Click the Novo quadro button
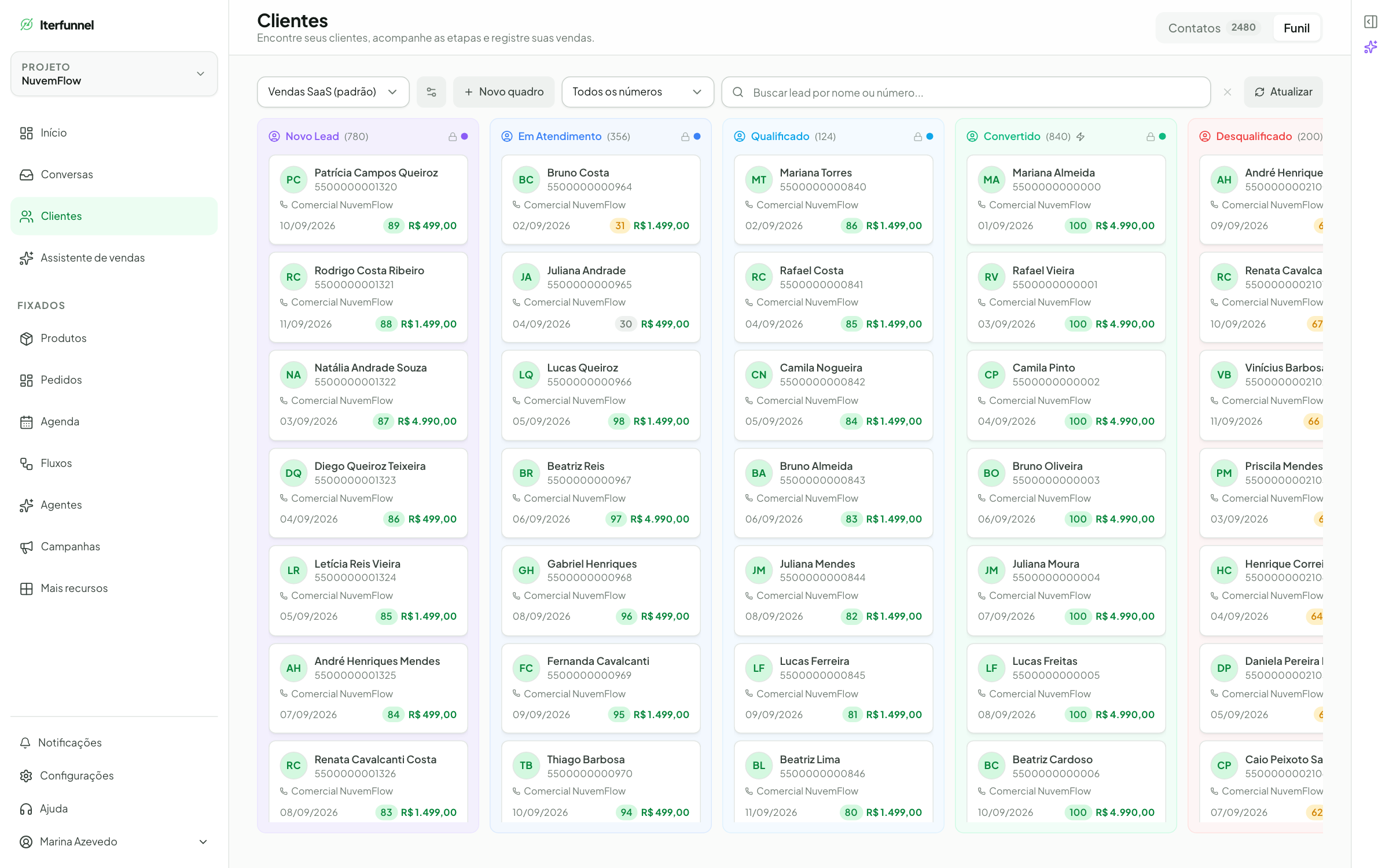Viewport: 1389px width, 868px height. tap(504, 92)
